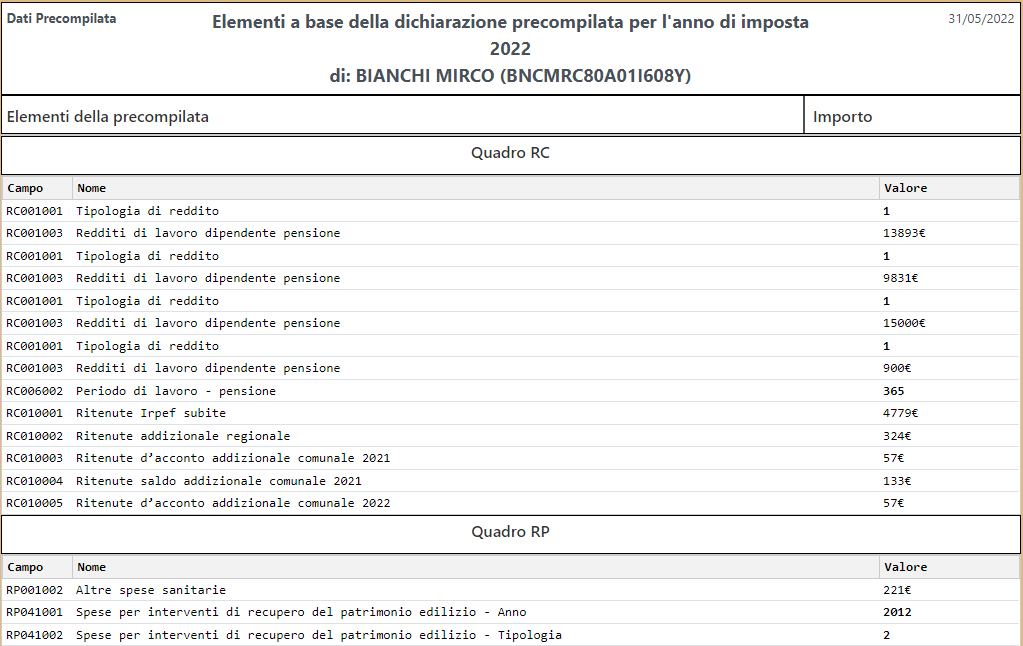Click the 31/05/2022 date text

coord(980,18)
